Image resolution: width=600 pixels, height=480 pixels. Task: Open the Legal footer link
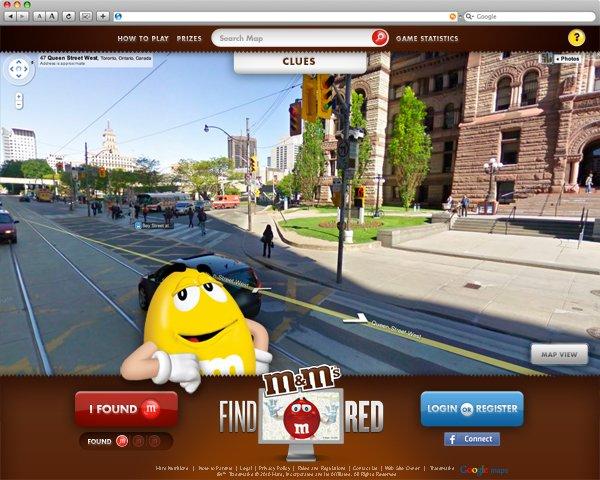(x=246, y=468)
